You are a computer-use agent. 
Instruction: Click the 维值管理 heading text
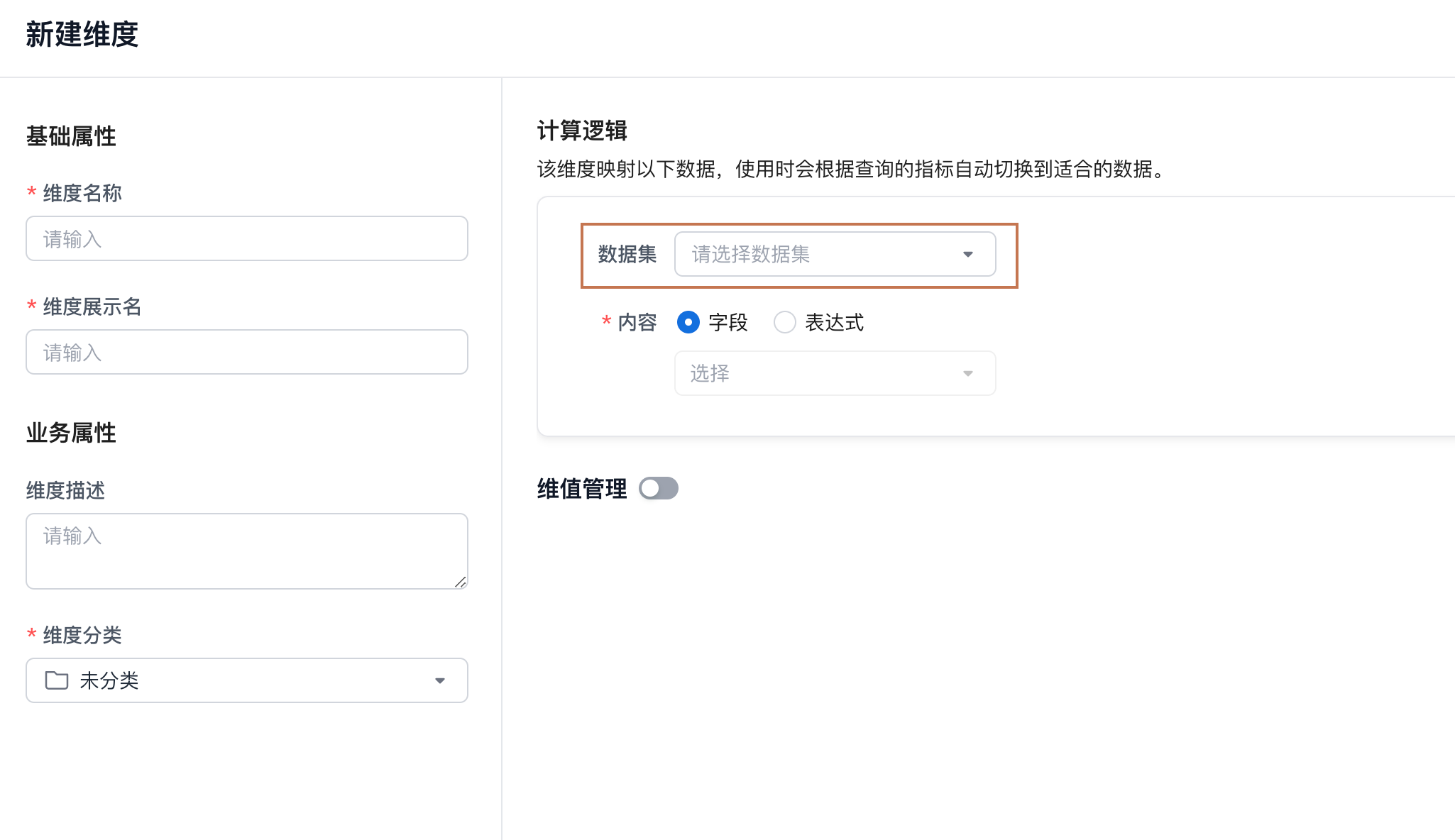[x=582, y=488]
